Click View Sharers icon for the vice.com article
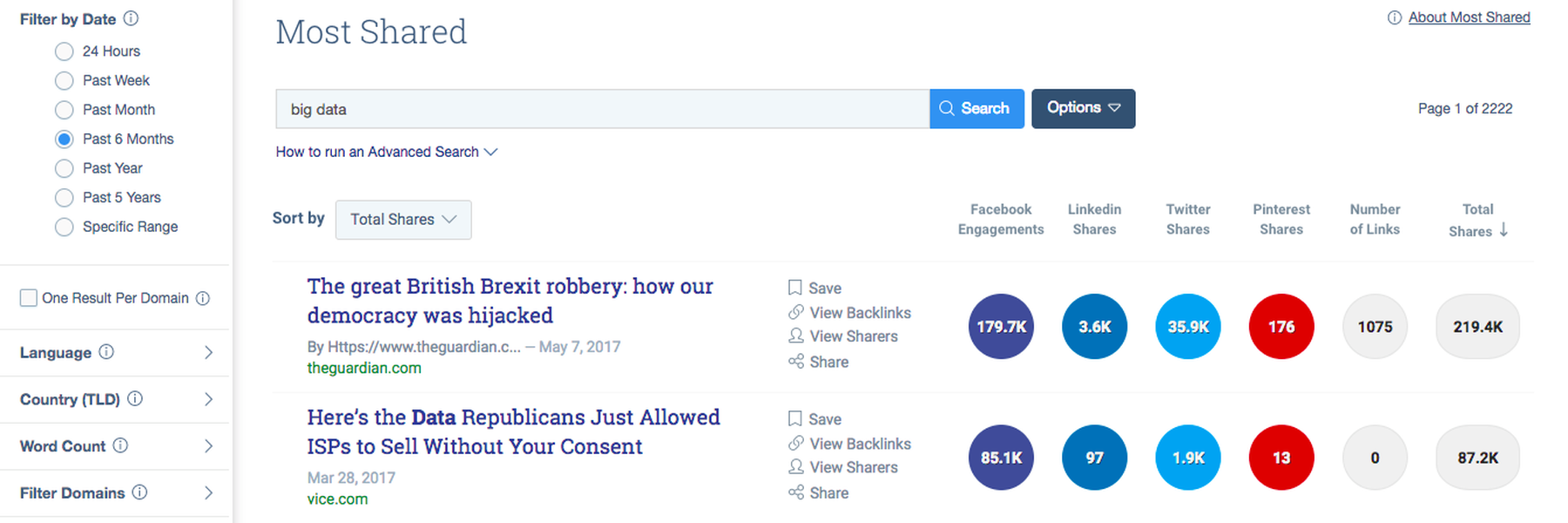Screen dimensions: 1568x523 pyautogui.click(x=795, y=467)
